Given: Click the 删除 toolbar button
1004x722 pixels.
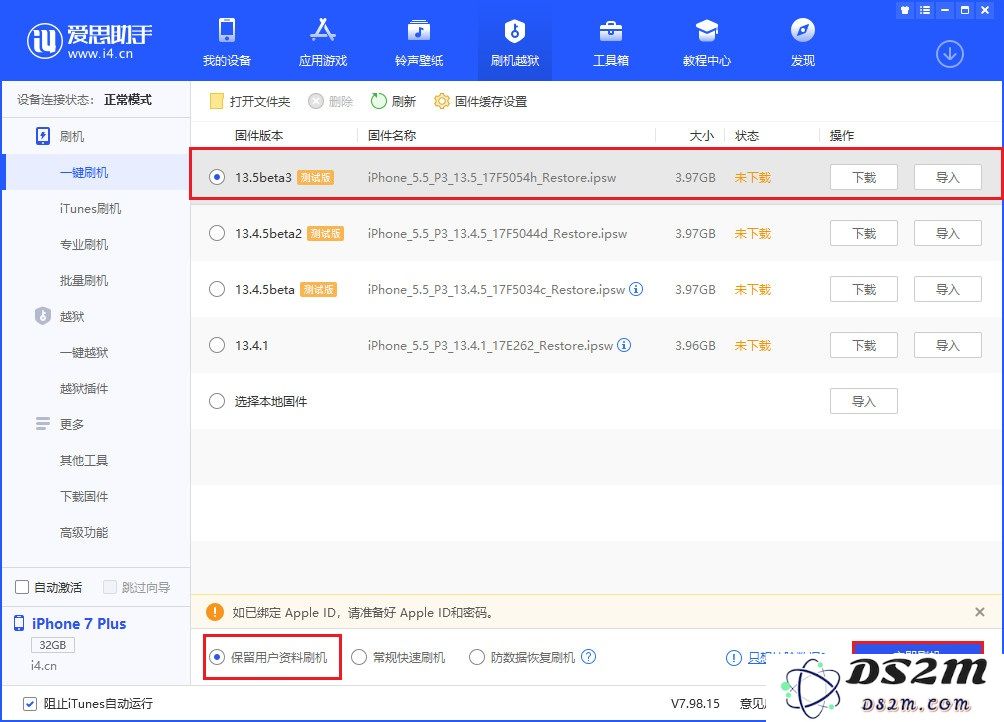Looking at the screenshot, I should click(330, 101).
